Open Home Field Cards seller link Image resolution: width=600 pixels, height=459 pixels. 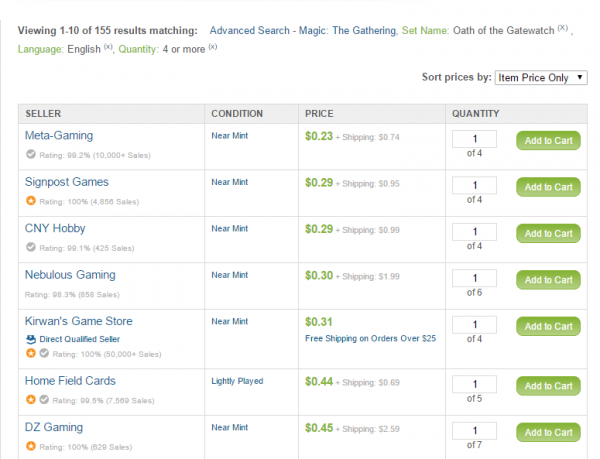(70, 380)
